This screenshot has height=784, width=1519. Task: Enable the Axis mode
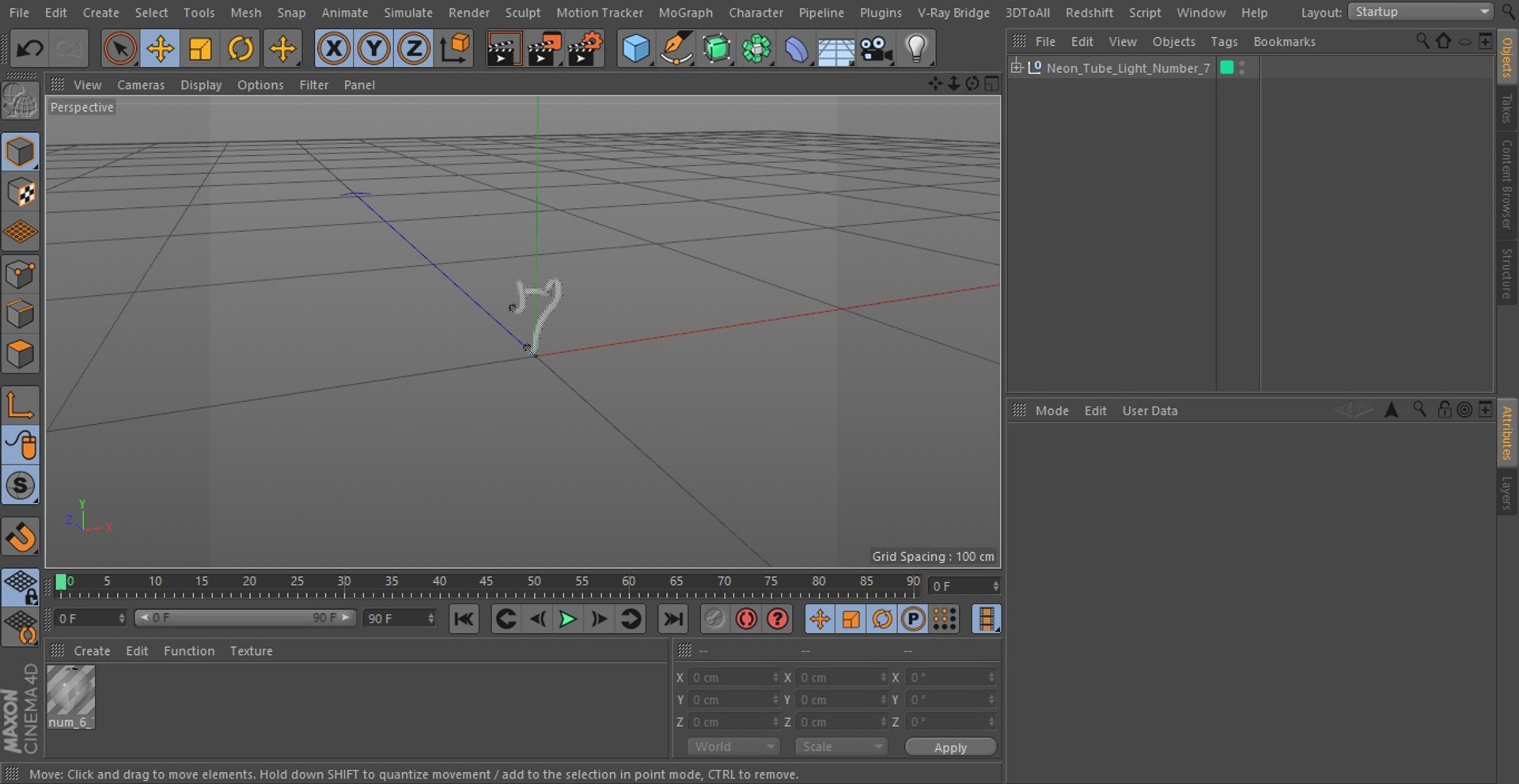[20, 406]
